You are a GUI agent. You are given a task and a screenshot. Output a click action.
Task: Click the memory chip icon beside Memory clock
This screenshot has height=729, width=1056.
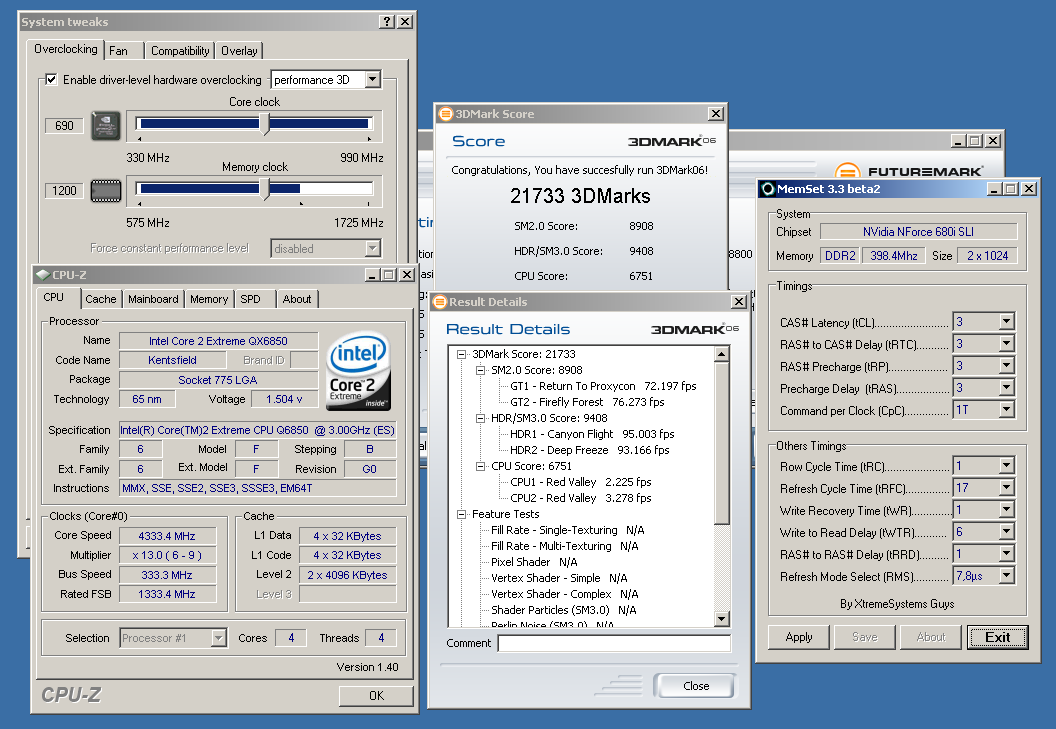(x=105, y=190)
